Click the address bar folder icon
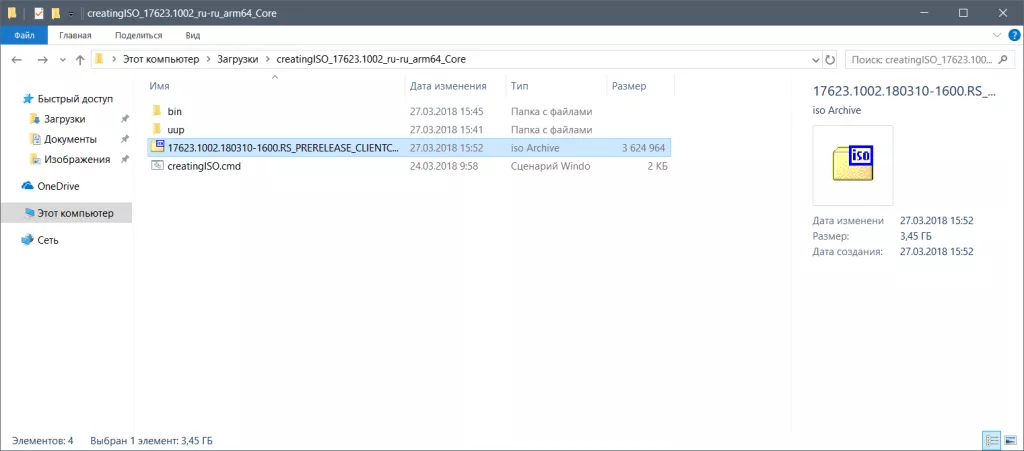This screenshot has height=451, width=1024. [99, 59]
